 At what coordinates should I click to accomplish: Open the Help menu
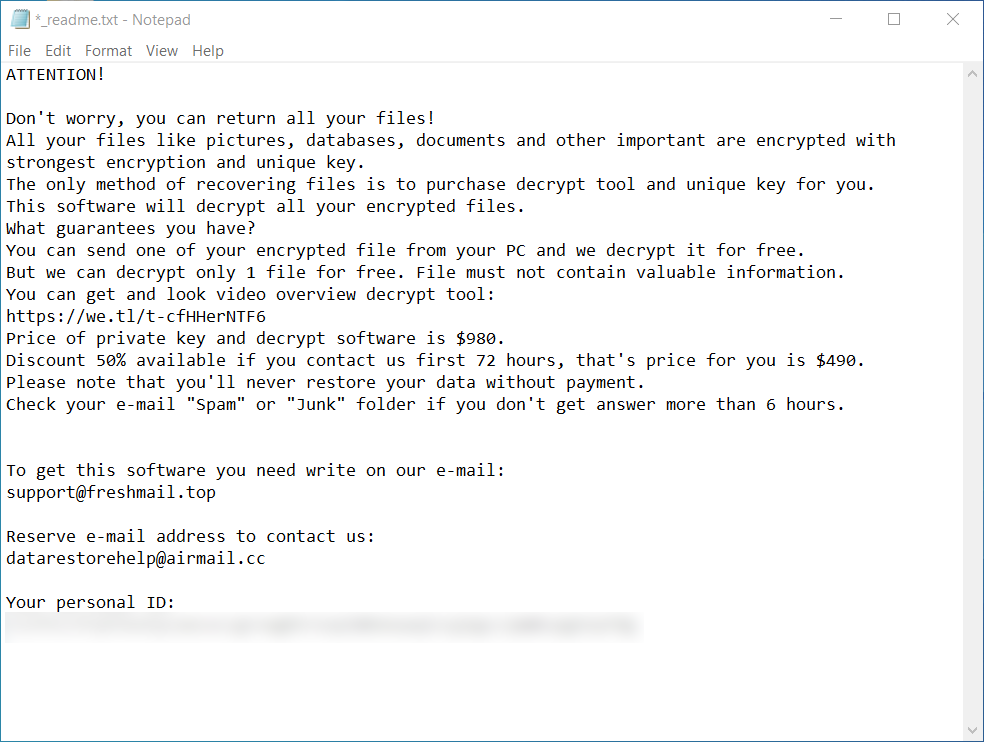coord(208,51)
